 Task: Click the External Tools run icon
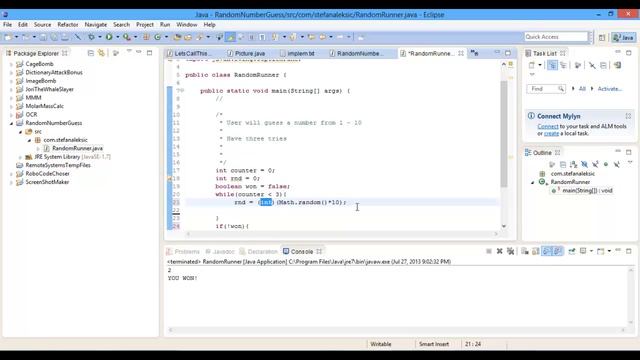click(x=127, y=37)
